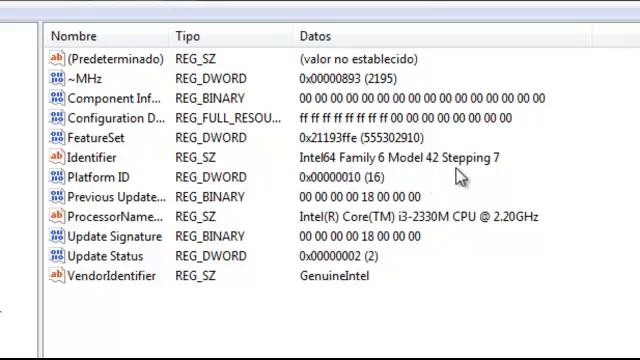Click the binary icon beside Configuration D...
The width and height of the screenshot is (640, 360).
[57, 117]
